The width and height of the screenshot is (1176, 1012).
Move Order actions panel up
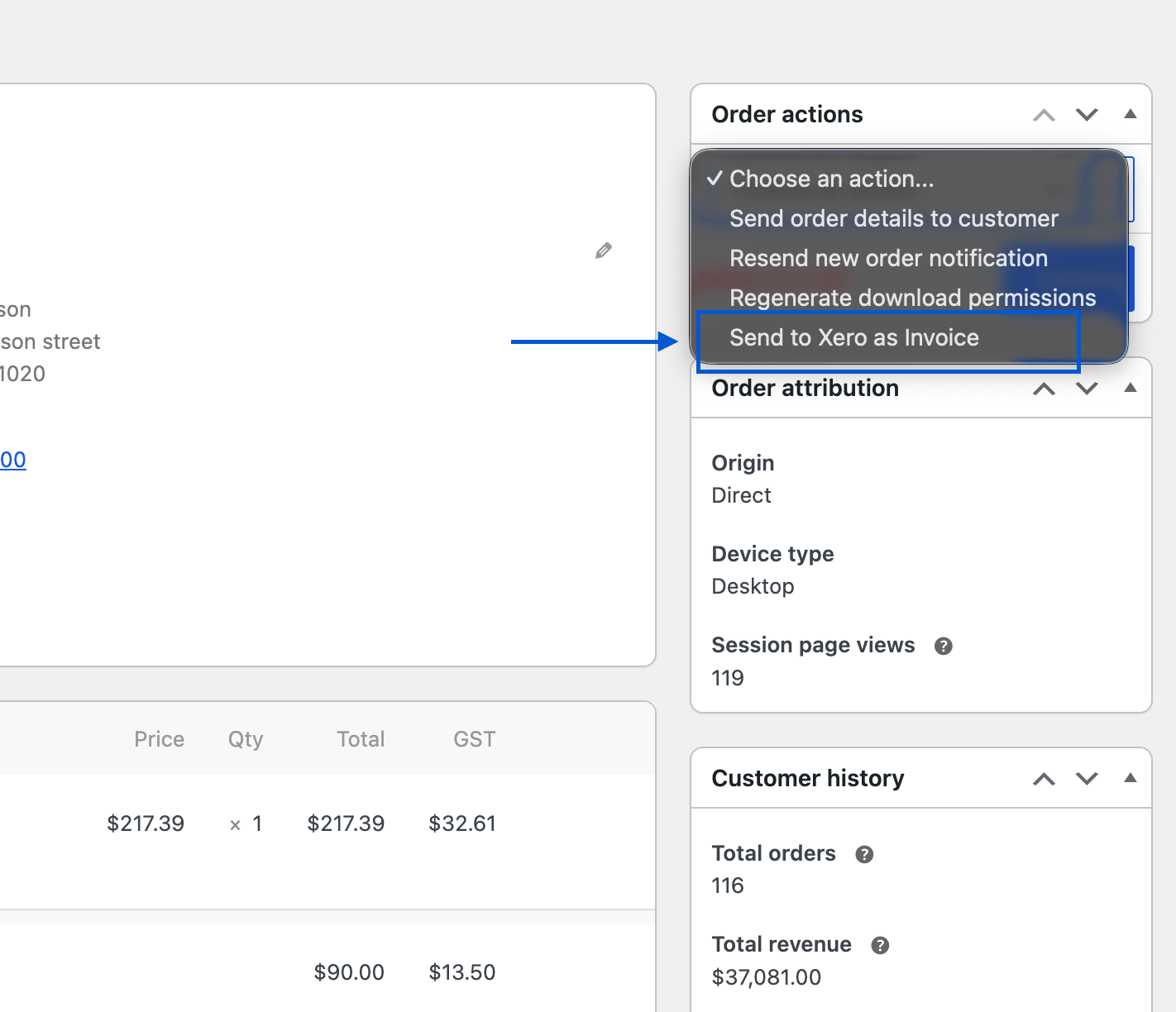[1044, 115]
